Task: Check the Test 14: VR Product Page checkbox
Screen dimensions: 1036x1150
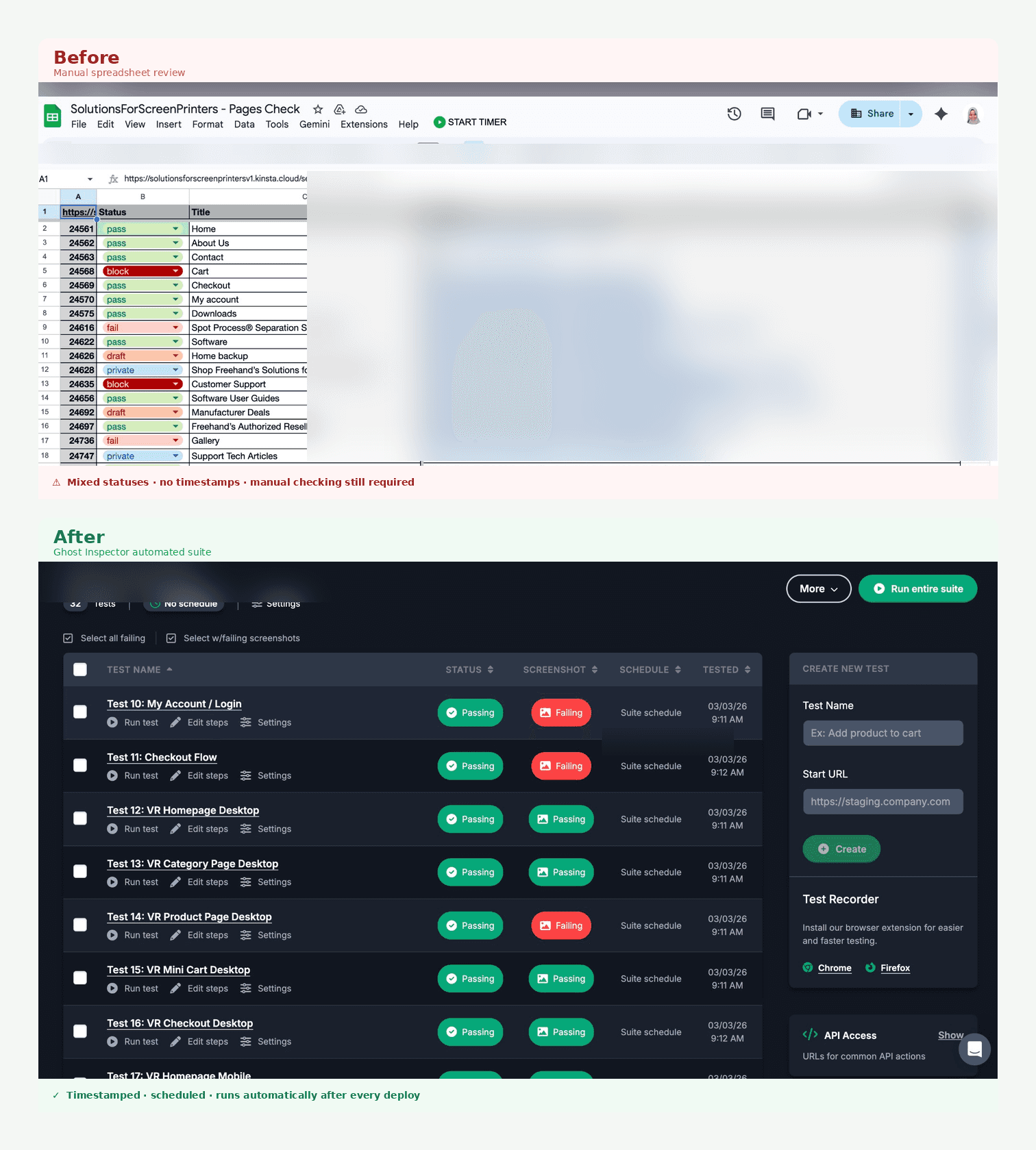Action: [x=80, y=925]
